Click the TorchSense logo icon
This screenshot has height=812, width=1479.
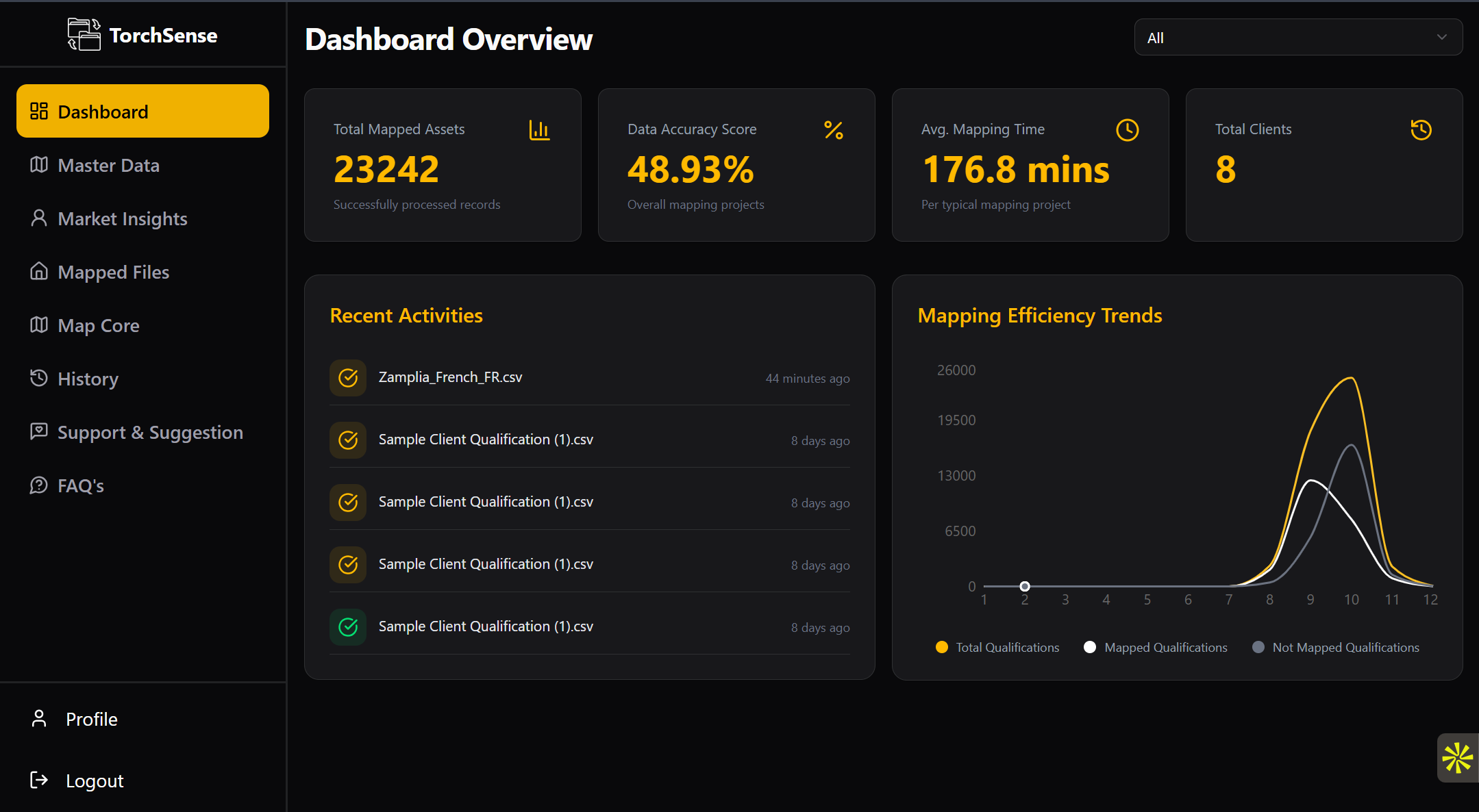pos(84,34)
